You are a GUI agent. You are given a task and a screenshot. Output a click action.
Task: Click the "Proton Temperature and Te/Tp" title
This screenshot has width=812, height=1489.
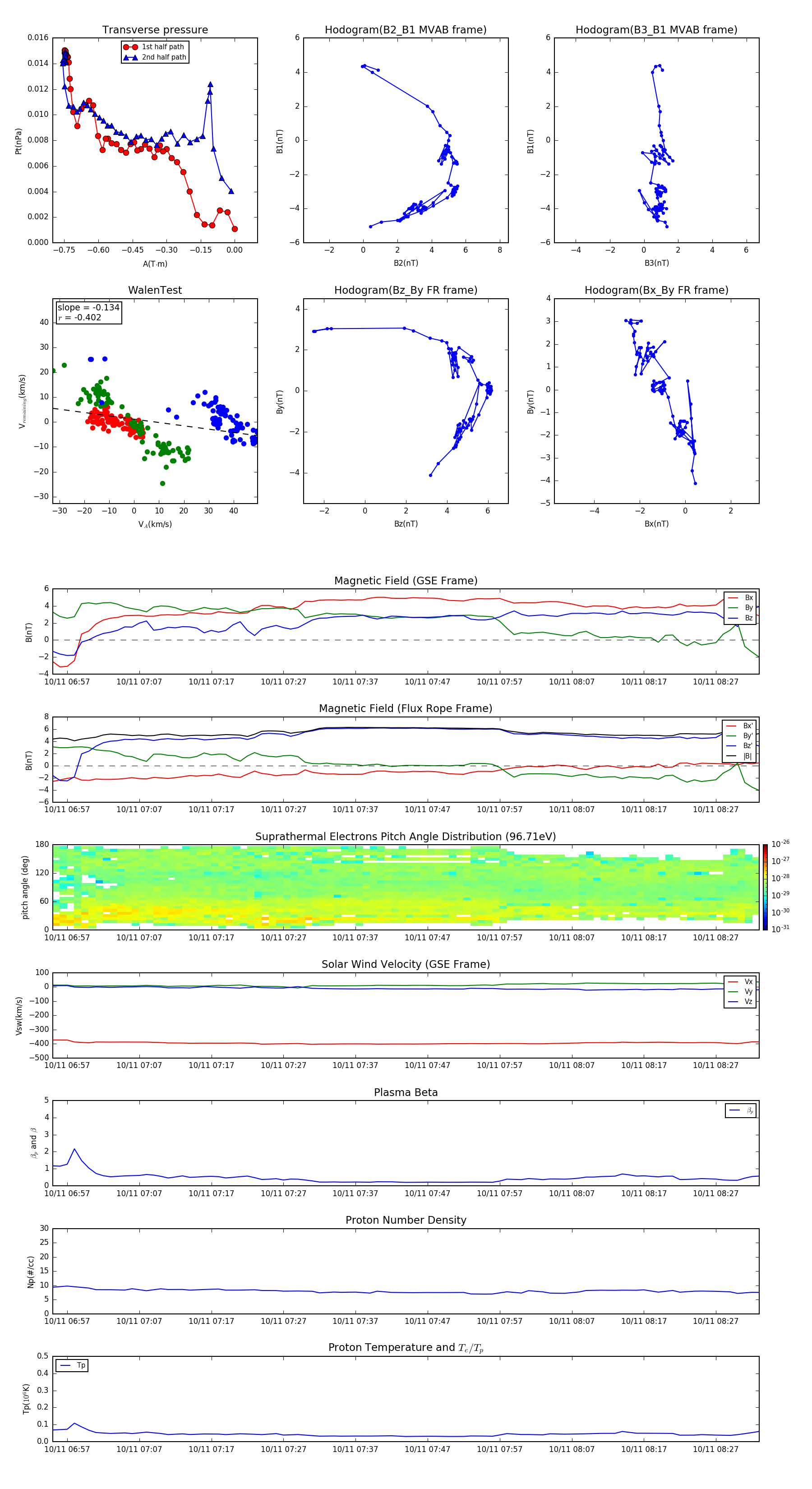[x=406, y=1348]
